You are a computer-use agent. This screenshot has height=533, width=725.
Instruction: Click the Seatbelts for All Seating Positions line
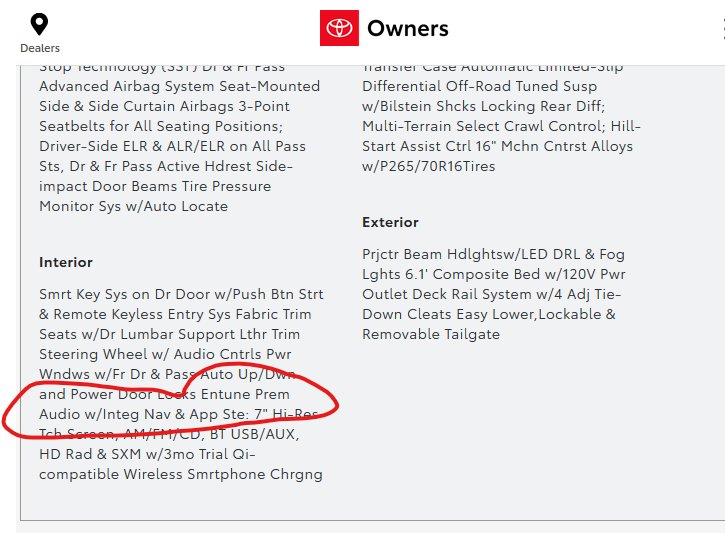pos(161,126)
